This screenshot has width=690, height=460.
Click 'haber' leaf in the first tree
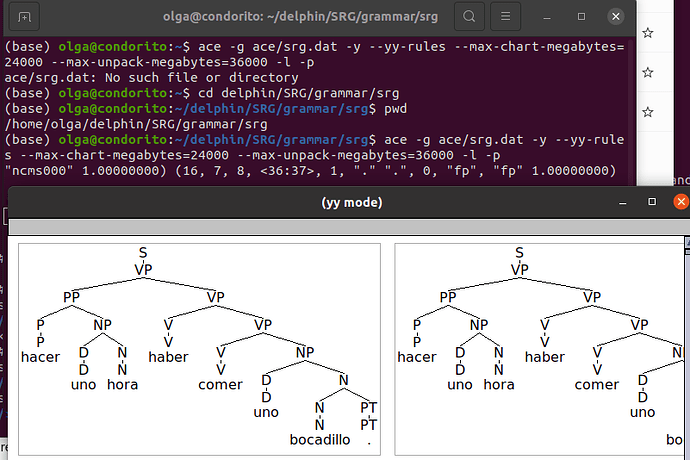click(x=168, y=357)
